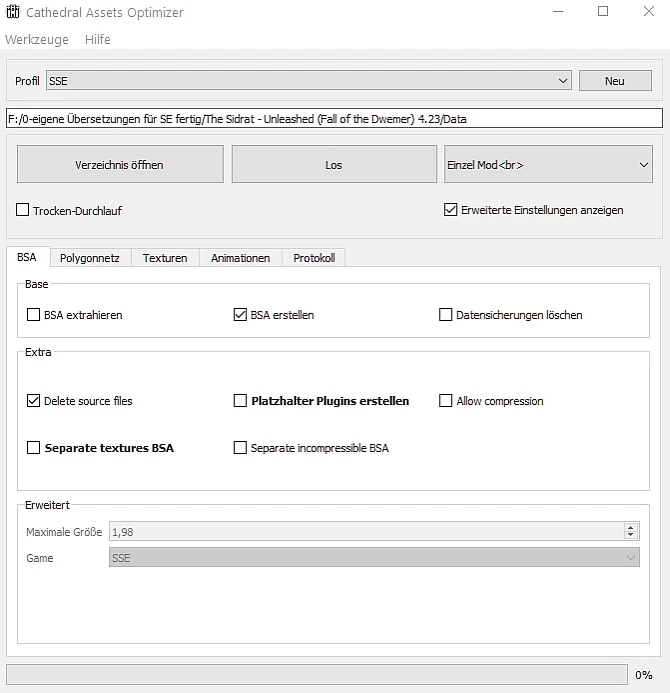Image resolution: width=670 pixels, height=693 pixels.
Task: Click the mod directory path field
Action: 334,119
